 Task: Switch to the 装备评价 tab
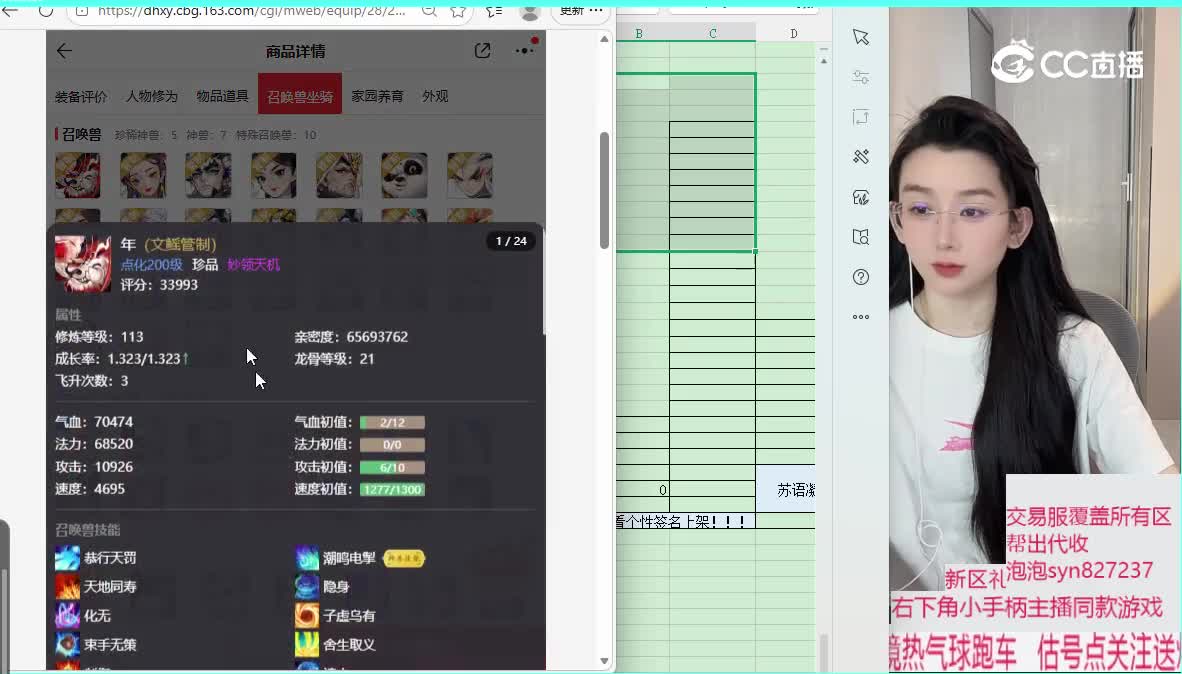[81, 97]
